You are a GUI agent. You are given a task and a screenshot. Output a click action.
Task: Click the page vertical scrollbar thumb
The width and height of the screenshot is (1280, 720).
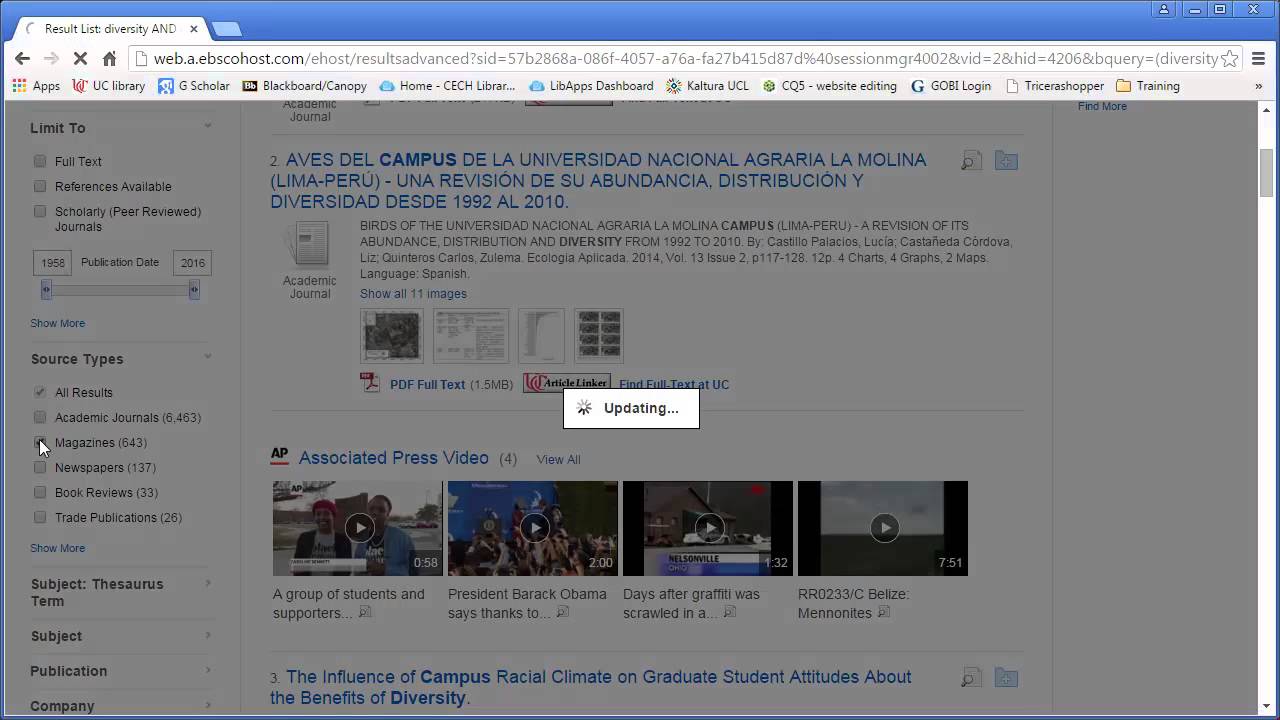click(x=1267, y=172)
